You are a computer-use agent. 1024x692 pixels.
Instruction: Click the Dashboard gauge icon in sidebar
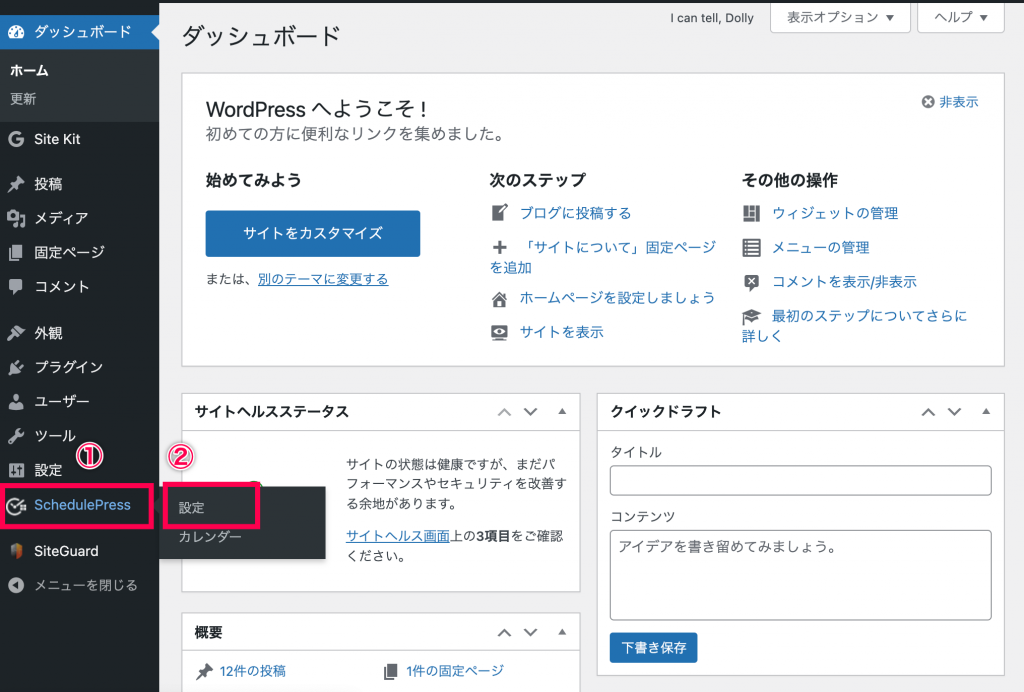[x=16, y=31]
